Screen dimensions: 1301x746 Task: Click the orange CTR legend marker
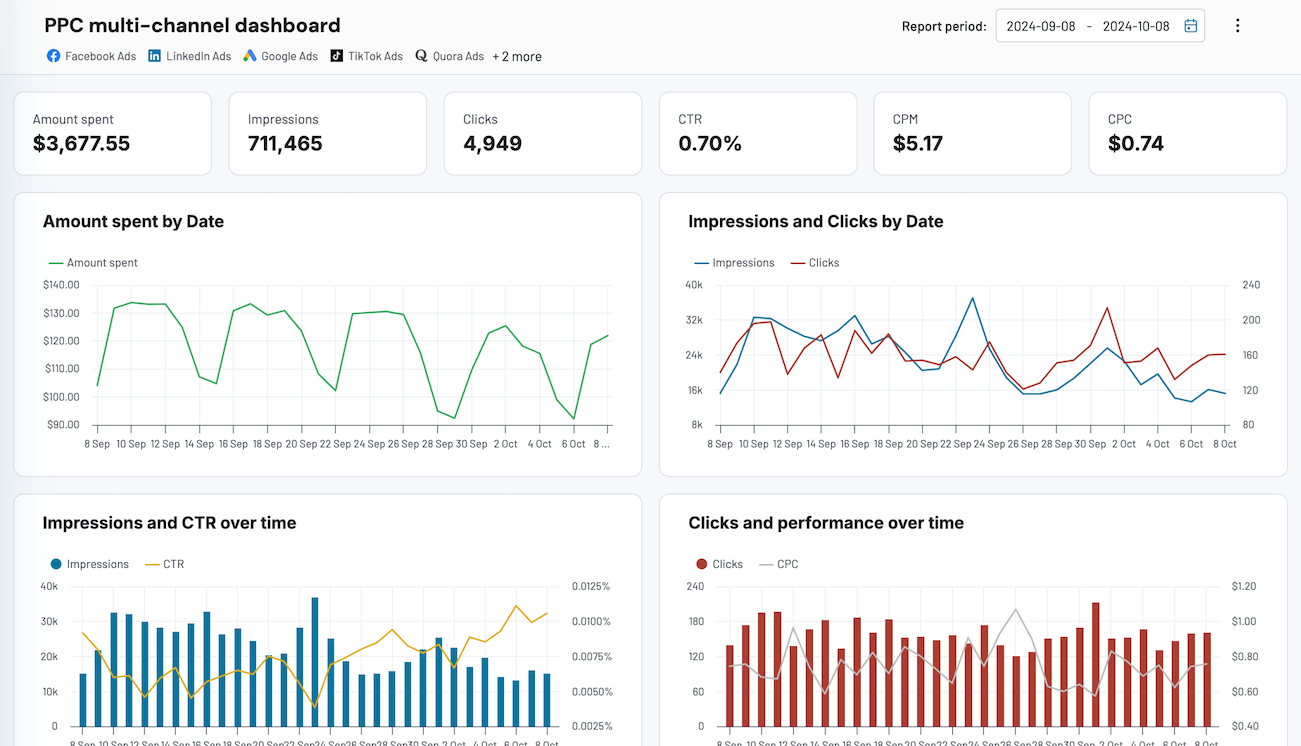[150, 564]
